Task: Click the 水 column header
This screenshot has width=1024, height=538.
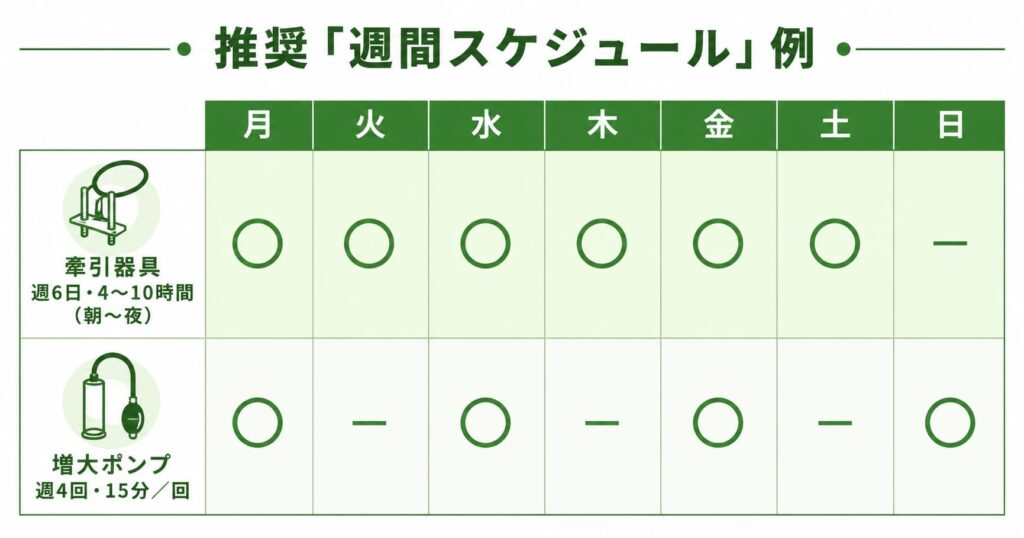Action: (x=487, y=125)
